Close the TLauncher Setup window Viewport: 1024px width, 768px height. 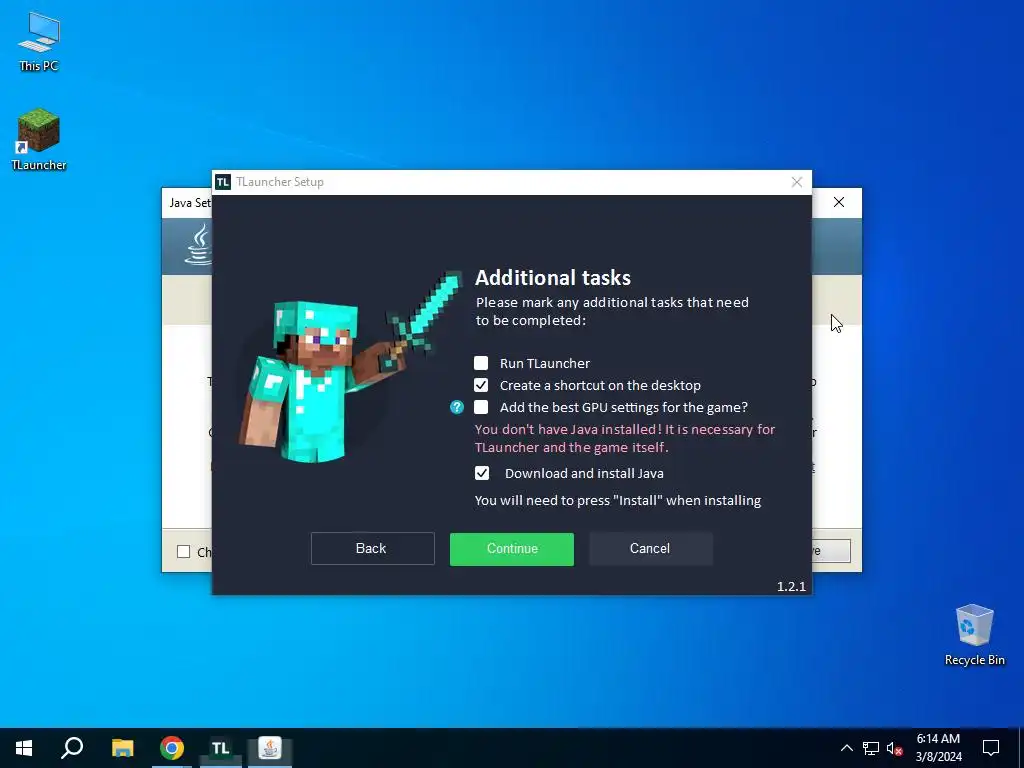(x=797, y=182)
